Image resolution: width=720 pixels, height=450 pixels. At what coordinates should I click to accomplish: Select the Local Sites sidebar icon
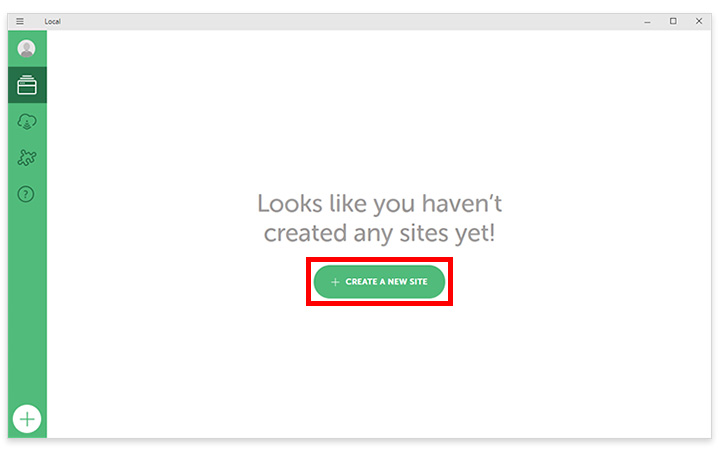click(x=27, y=85)
